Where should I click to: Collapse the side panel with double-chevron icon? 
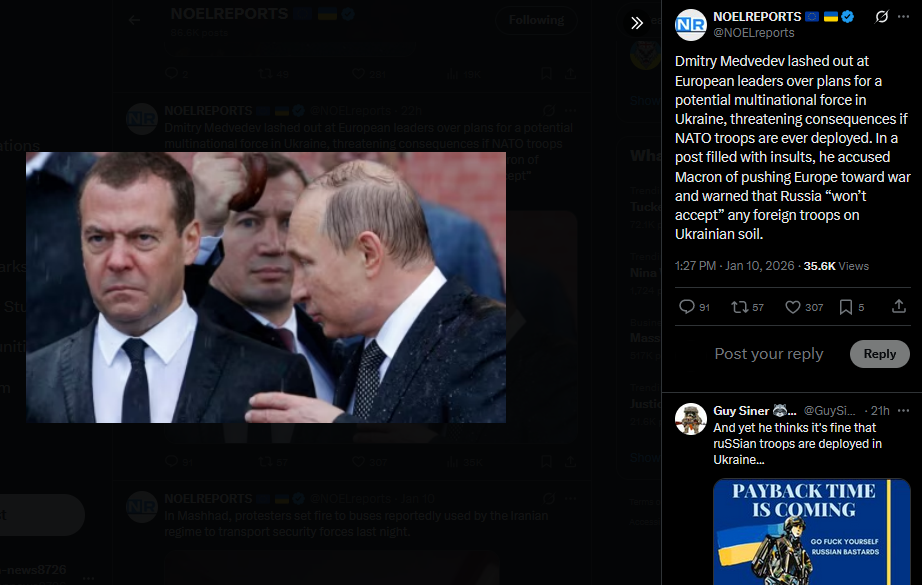tap(637, 23)
